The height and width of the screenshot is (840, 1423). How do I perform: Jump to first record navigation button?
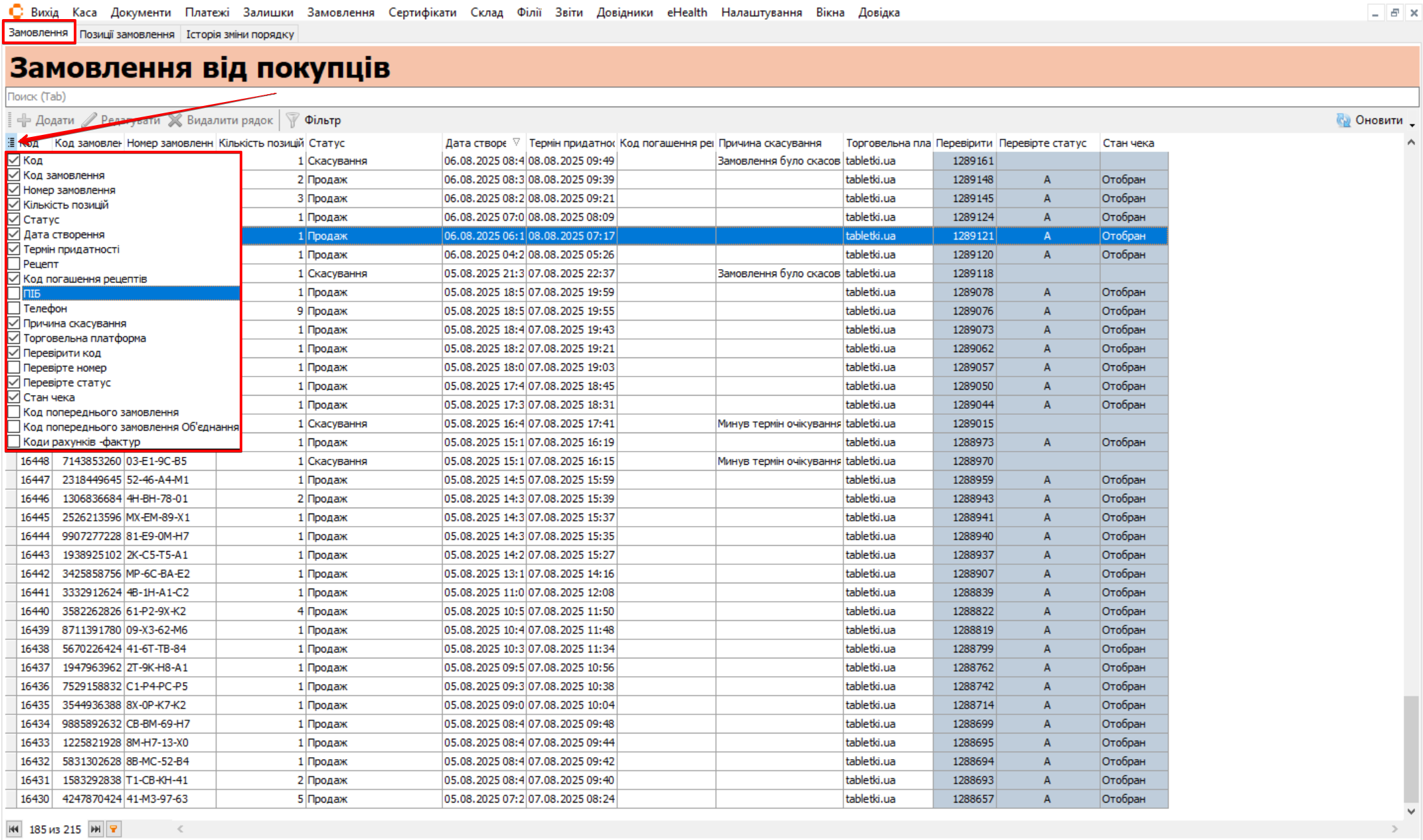14,829
